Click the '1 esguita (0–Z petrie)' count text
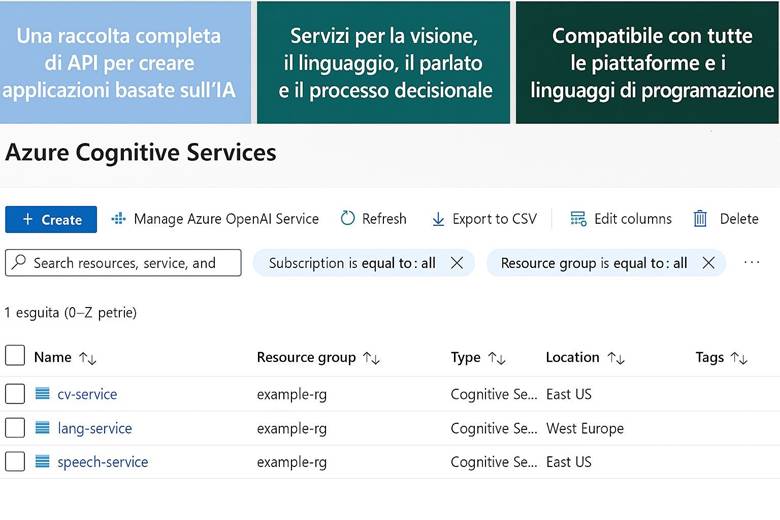 [71, 312]
